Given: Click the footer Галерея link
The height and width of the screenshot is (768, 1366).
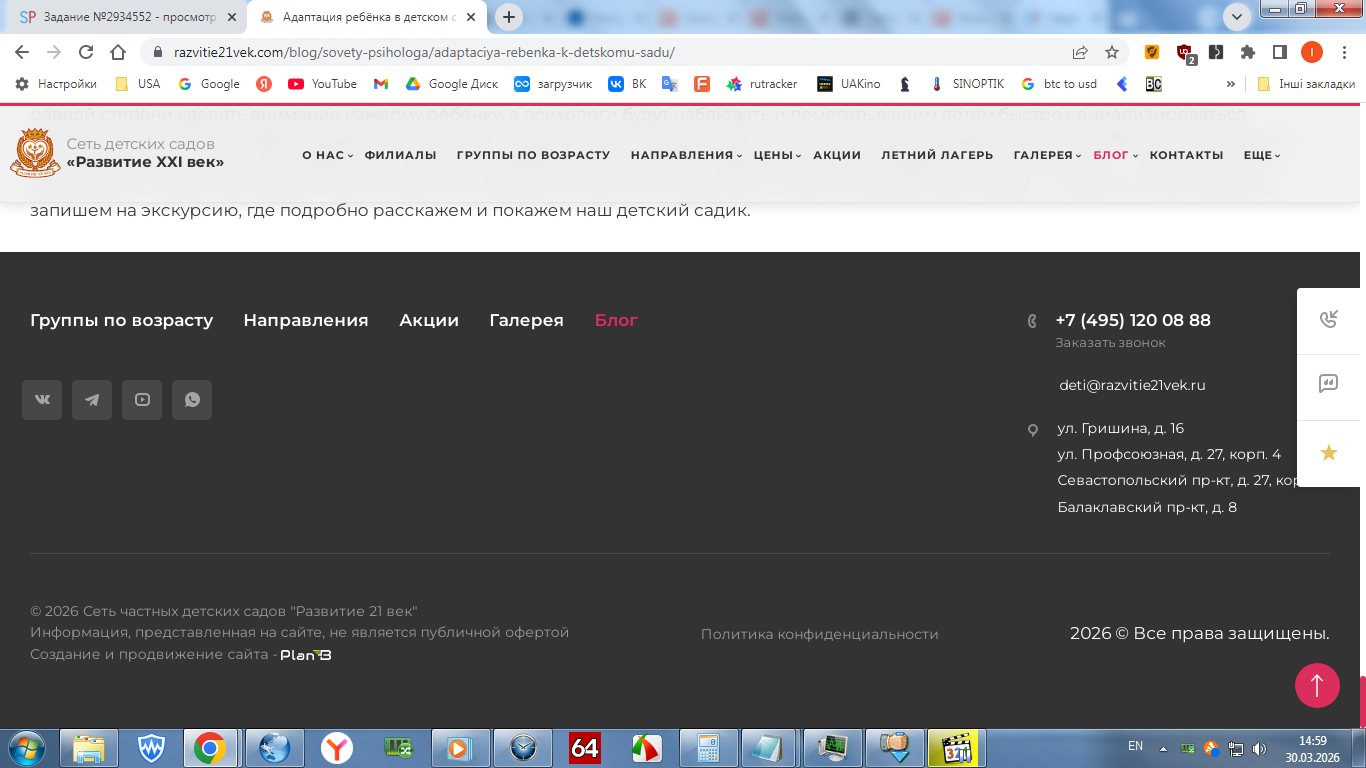Looking at the screenshot, I should [526, 320].
